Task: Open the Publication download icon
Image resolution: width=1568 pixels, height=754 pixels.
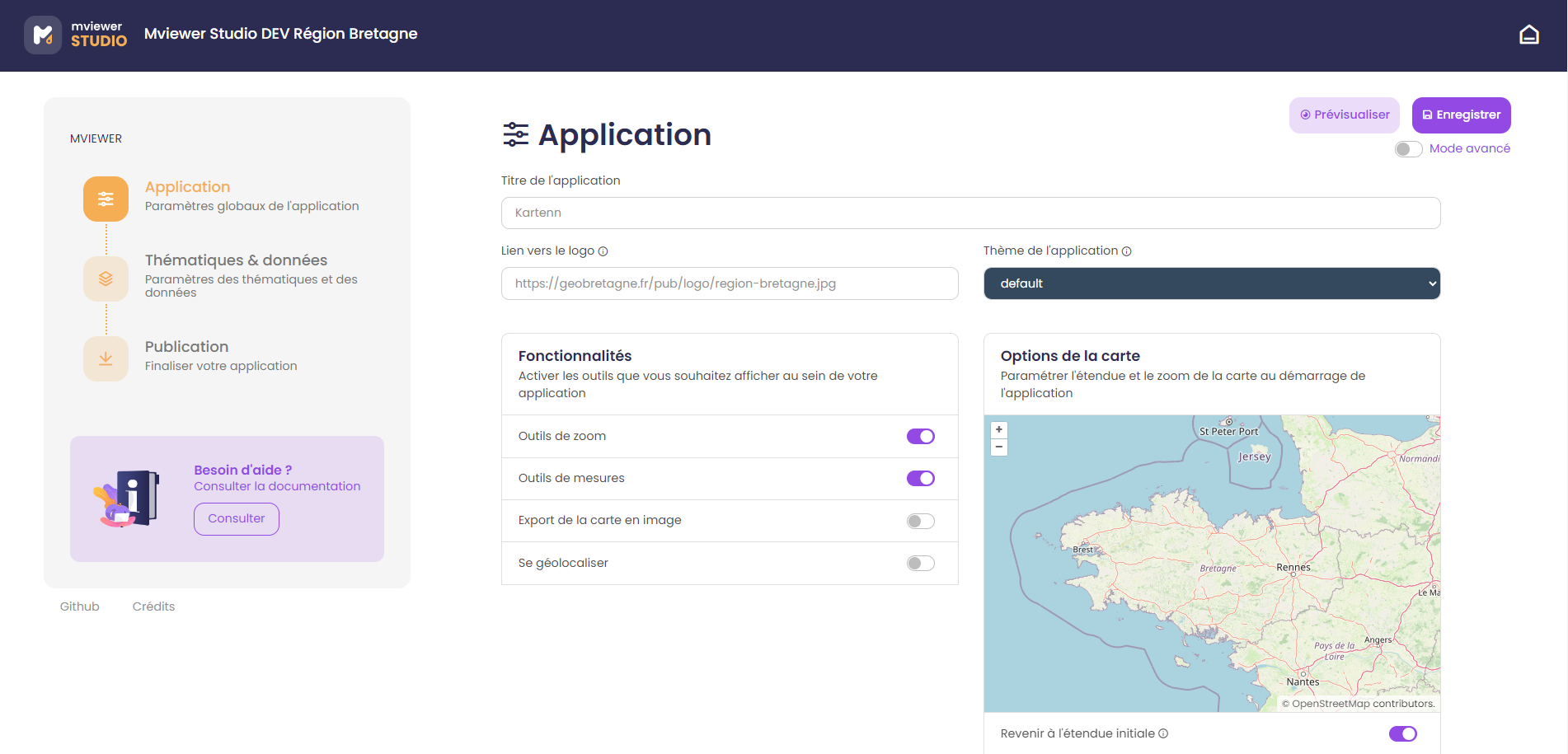Action: point(106,358)
